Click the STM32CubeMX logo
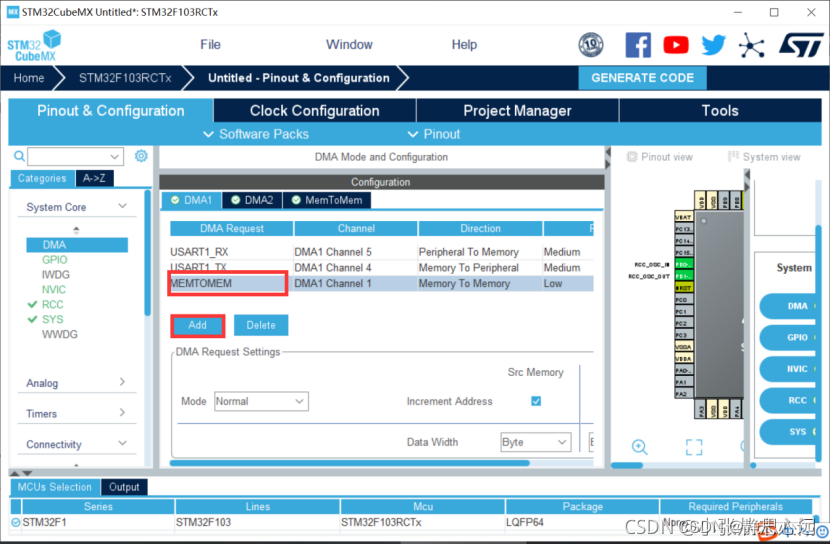This screenshot has height=545, width=830. (x=34, y=46)
